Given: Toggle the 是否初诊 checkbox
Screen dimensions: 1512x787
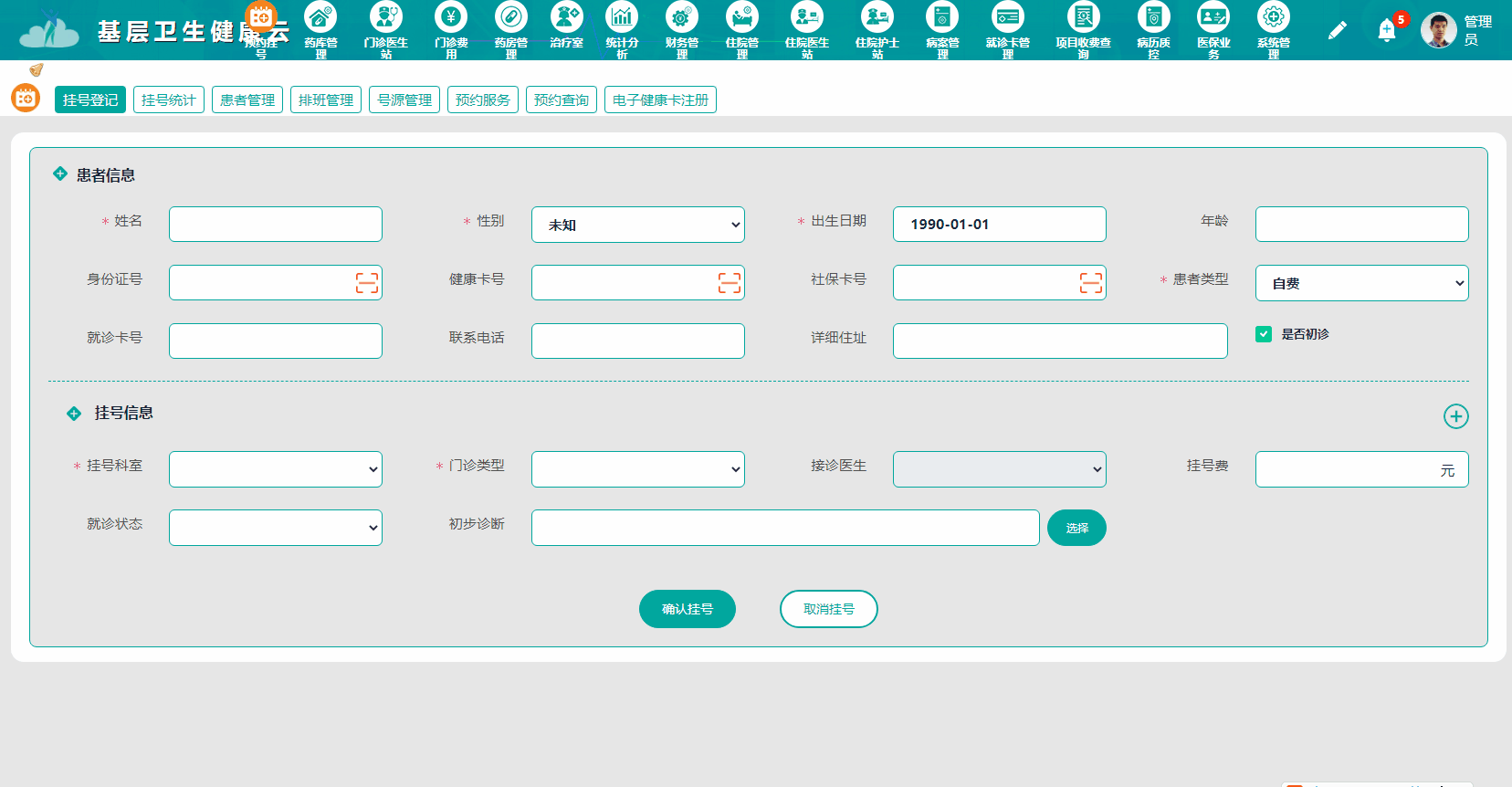Looking at the screenshot, I should point(1264,334).
